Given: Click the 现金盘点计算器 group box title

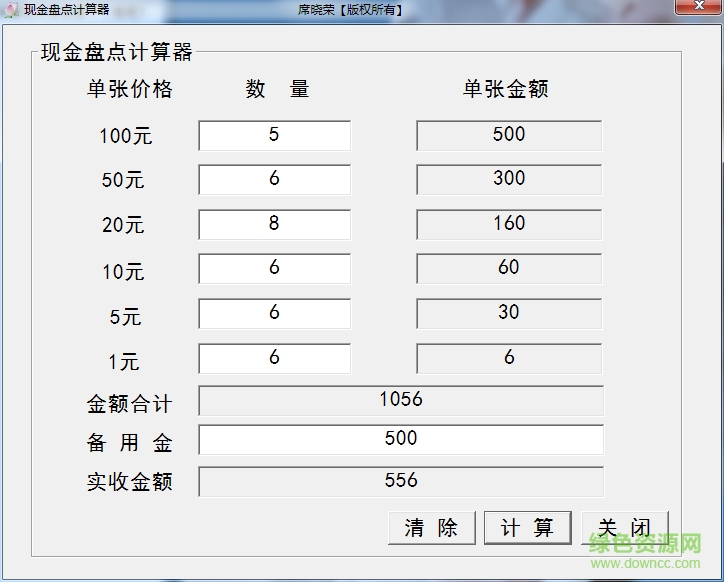Looking at the screenshot, I should tap(116, 52).
